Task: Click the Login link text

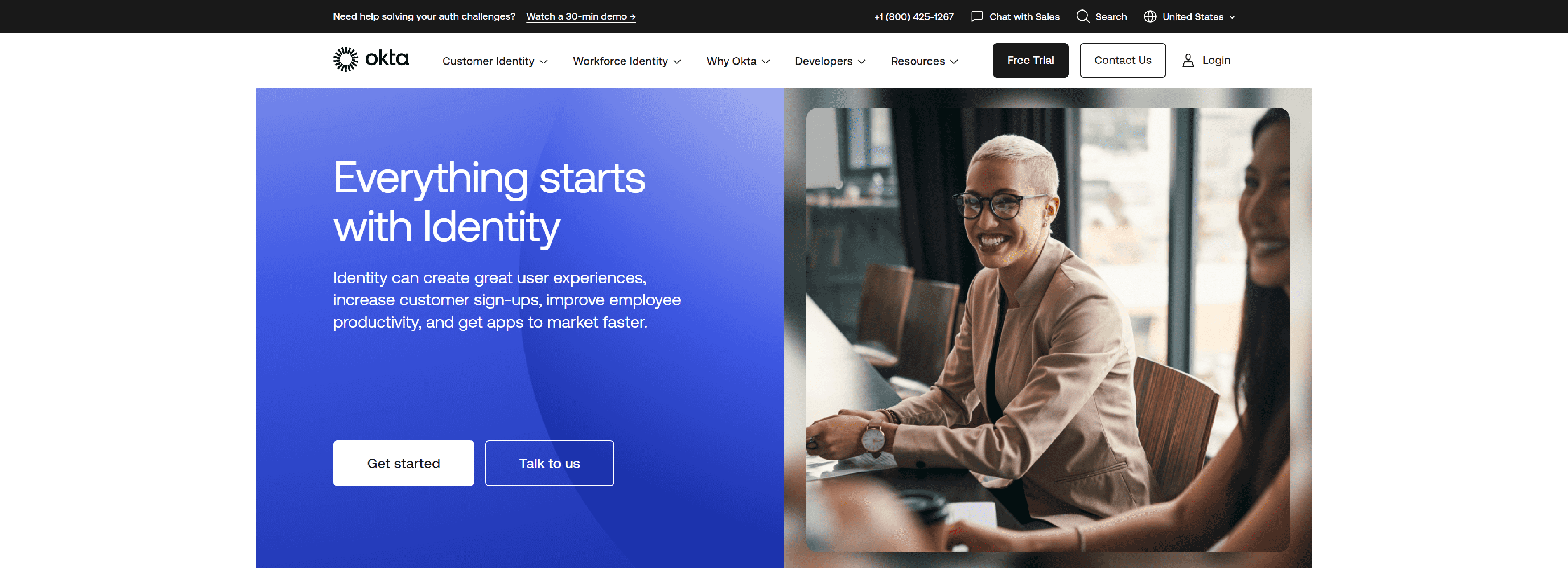Action: (1216, 60)
